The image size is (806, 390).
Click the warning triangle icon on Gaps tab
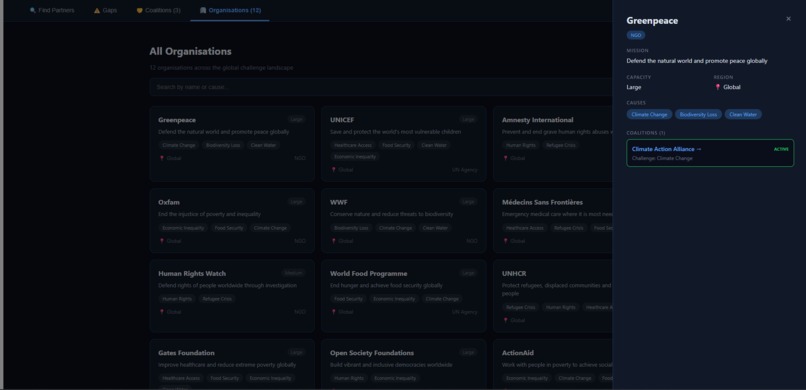coord(97,10)
